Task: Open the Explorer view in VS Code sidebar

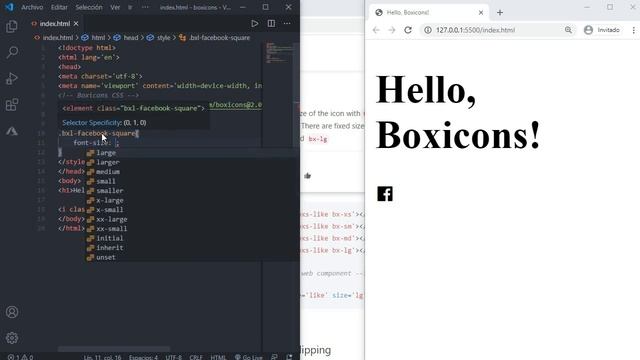Action: click(x=12, y=26)
